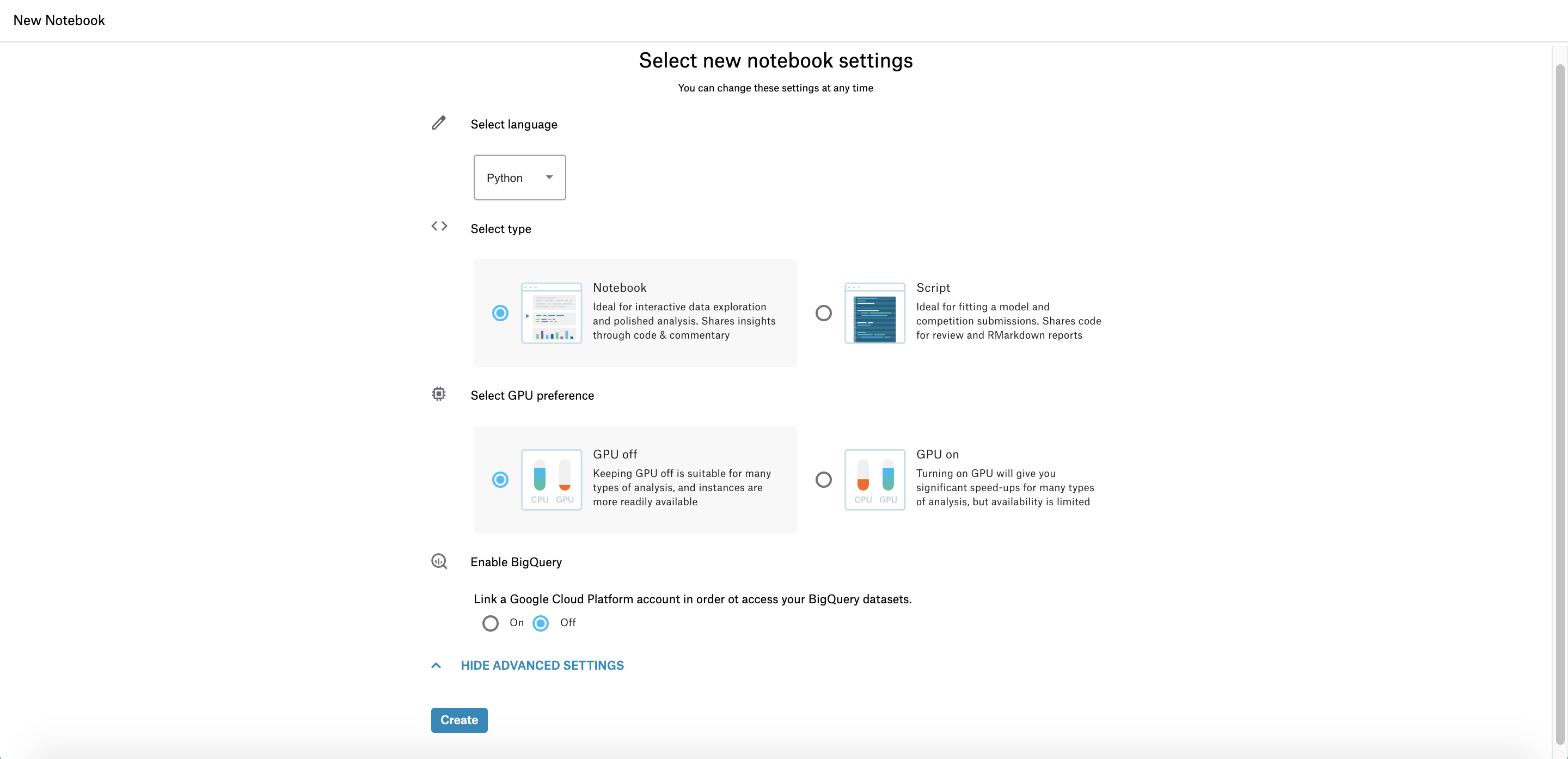
Task: Click the chip icon beside Select GPU preference
Action: coord(438,394)
